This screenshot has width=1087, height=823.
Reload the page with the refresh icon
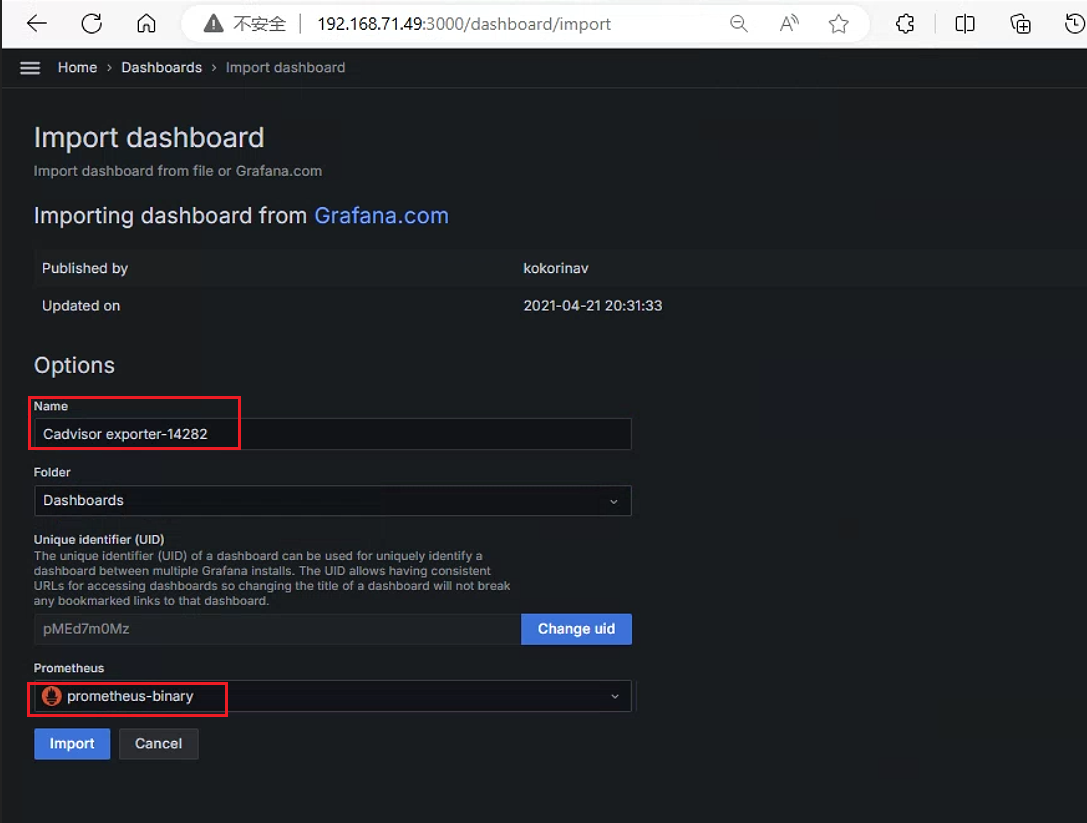(x=92, y=24)
